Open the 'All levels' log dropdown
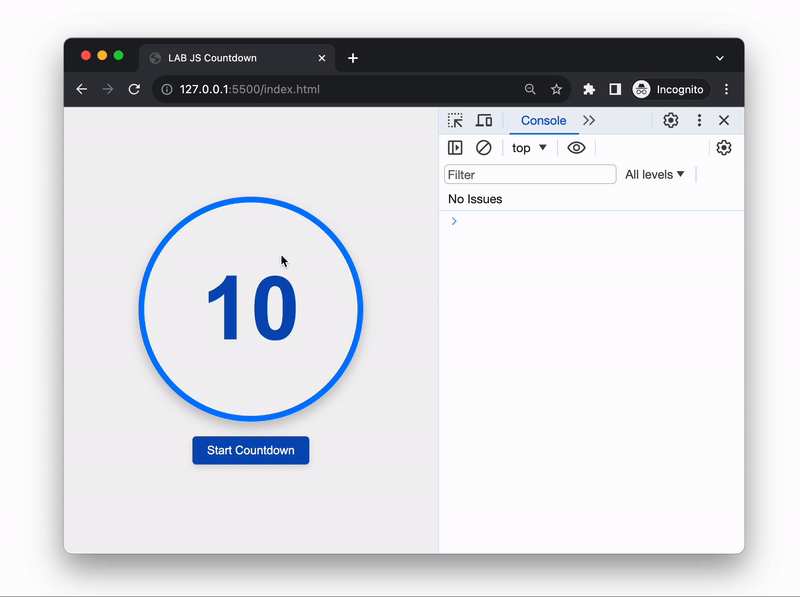Image resolution: width=800 pixels, height=597 pixels. click(x=655, y=174)
